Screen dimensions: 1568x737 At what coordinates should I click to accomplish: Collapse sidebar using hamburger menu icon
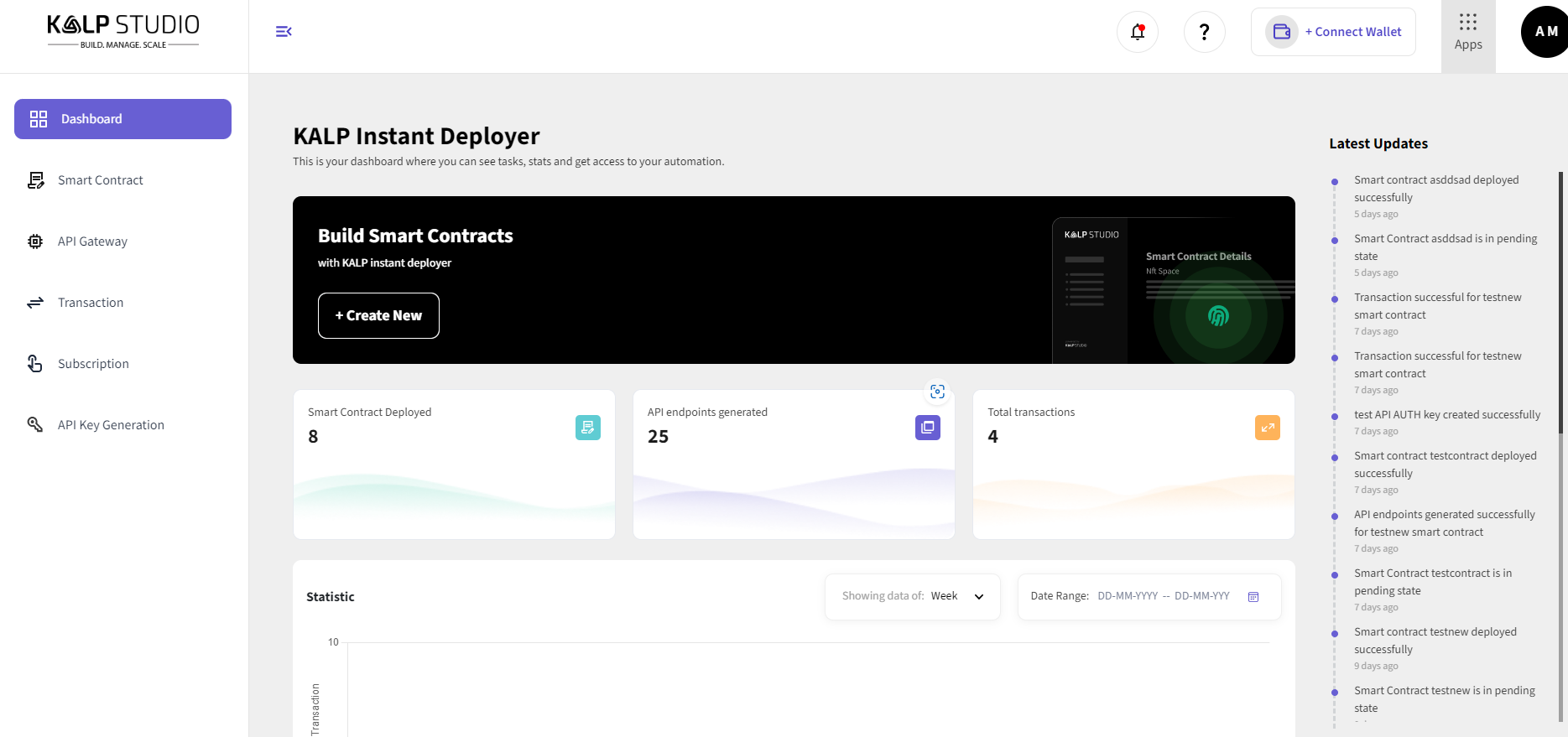coord(284,32)
